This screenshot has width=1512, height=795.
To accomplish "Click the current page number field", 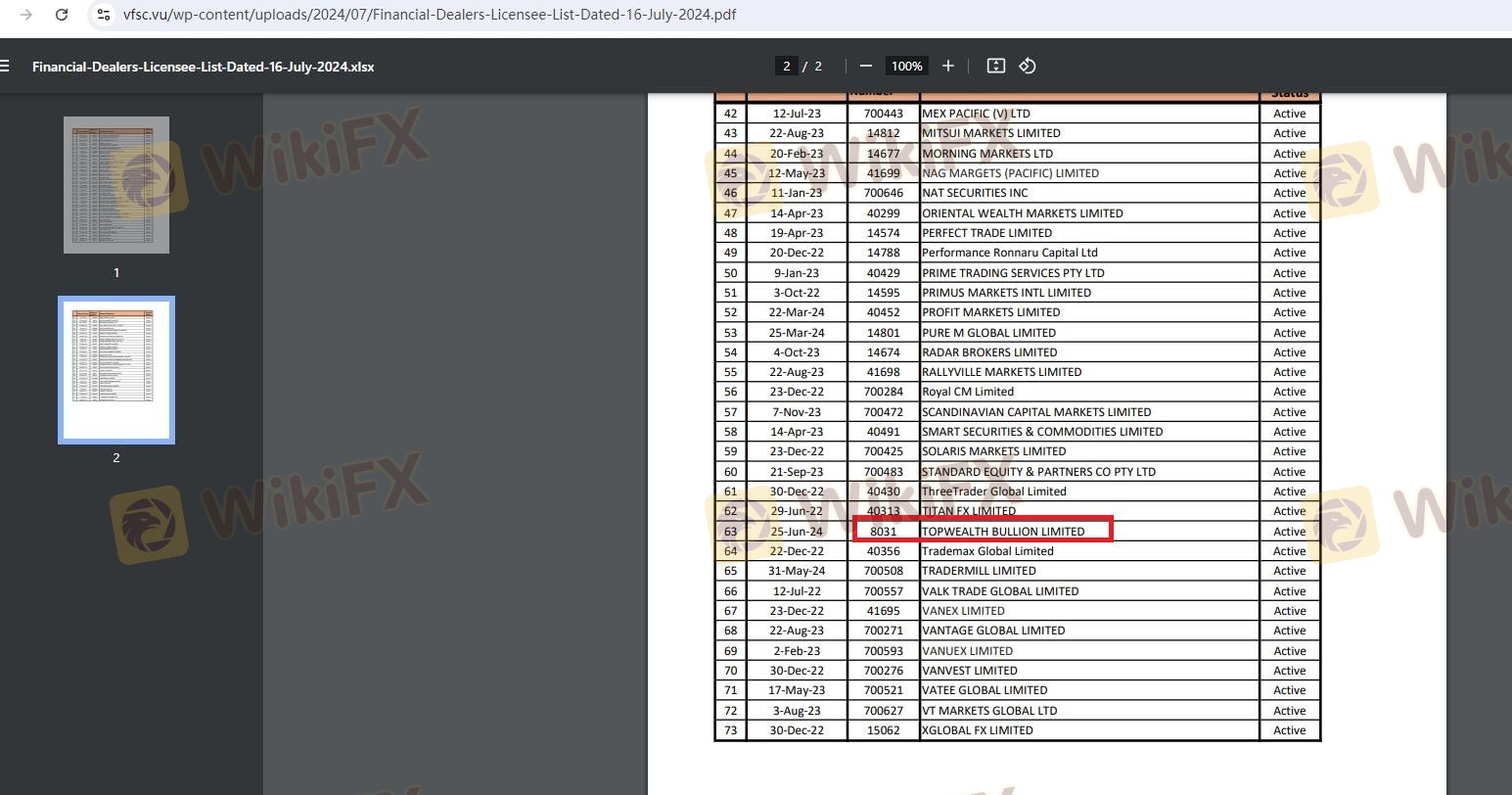I will point(786,66).
